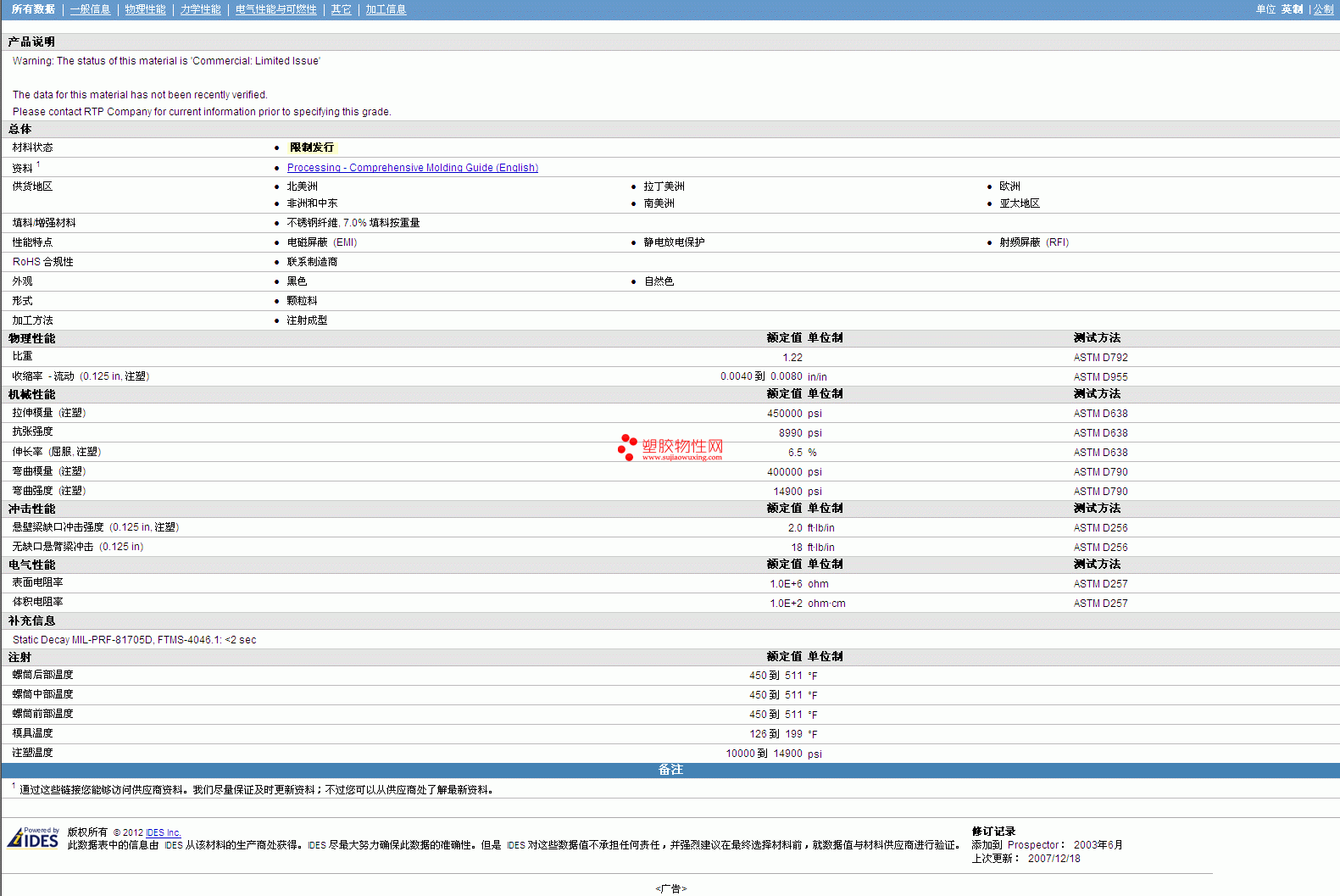
Task: Click the Powered by IDES logo
Action: [33, 838]
